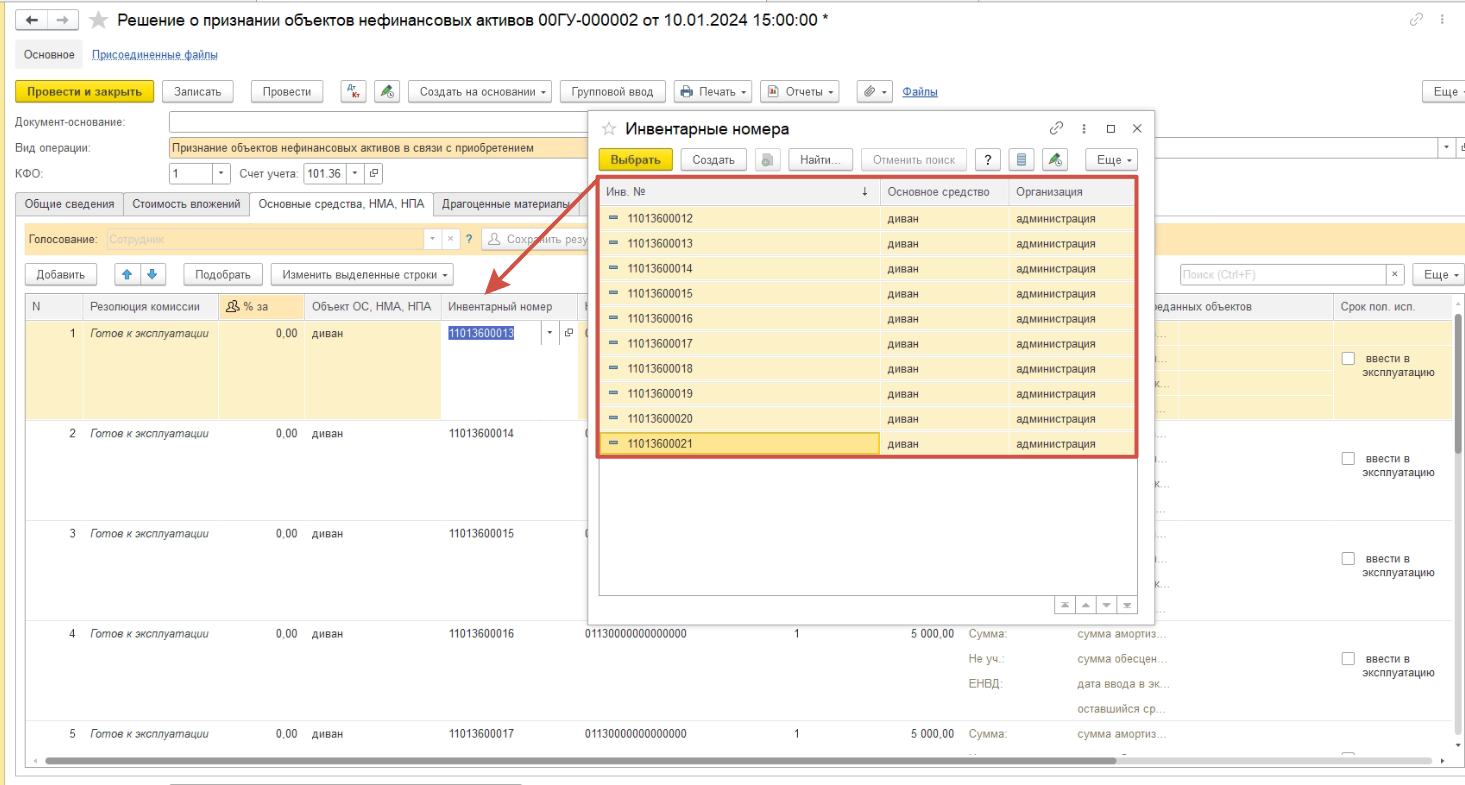Click the Провести button
Image resolution: width=1465 pixels, height=785 pixels.
pos(287,92)
